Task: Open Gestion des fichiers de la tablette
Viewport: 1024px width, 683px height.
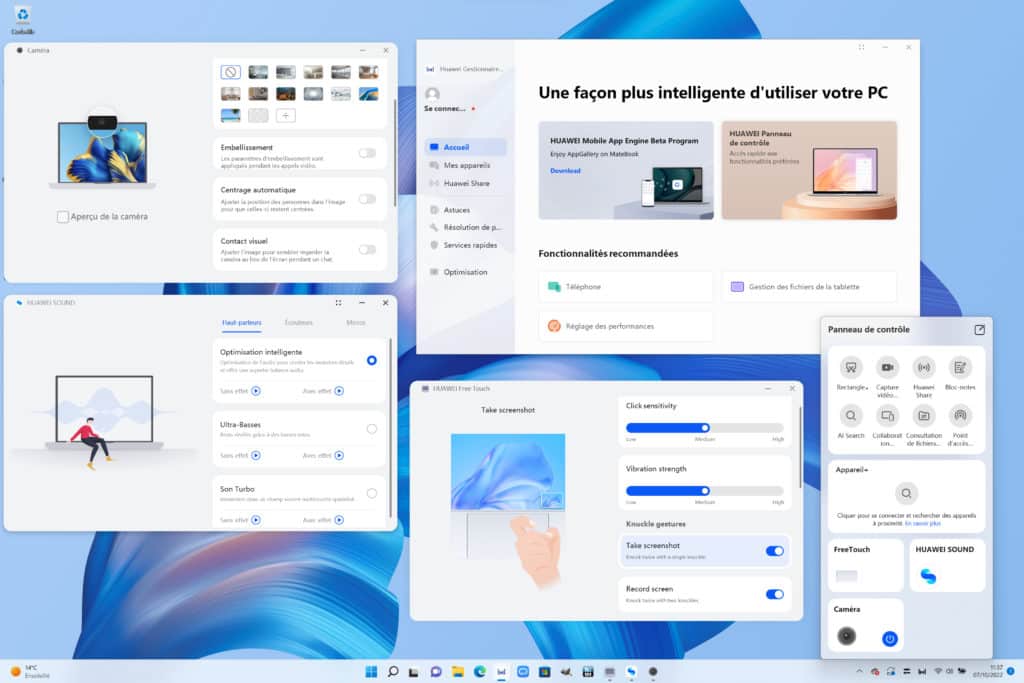Action: coord(809,287)
